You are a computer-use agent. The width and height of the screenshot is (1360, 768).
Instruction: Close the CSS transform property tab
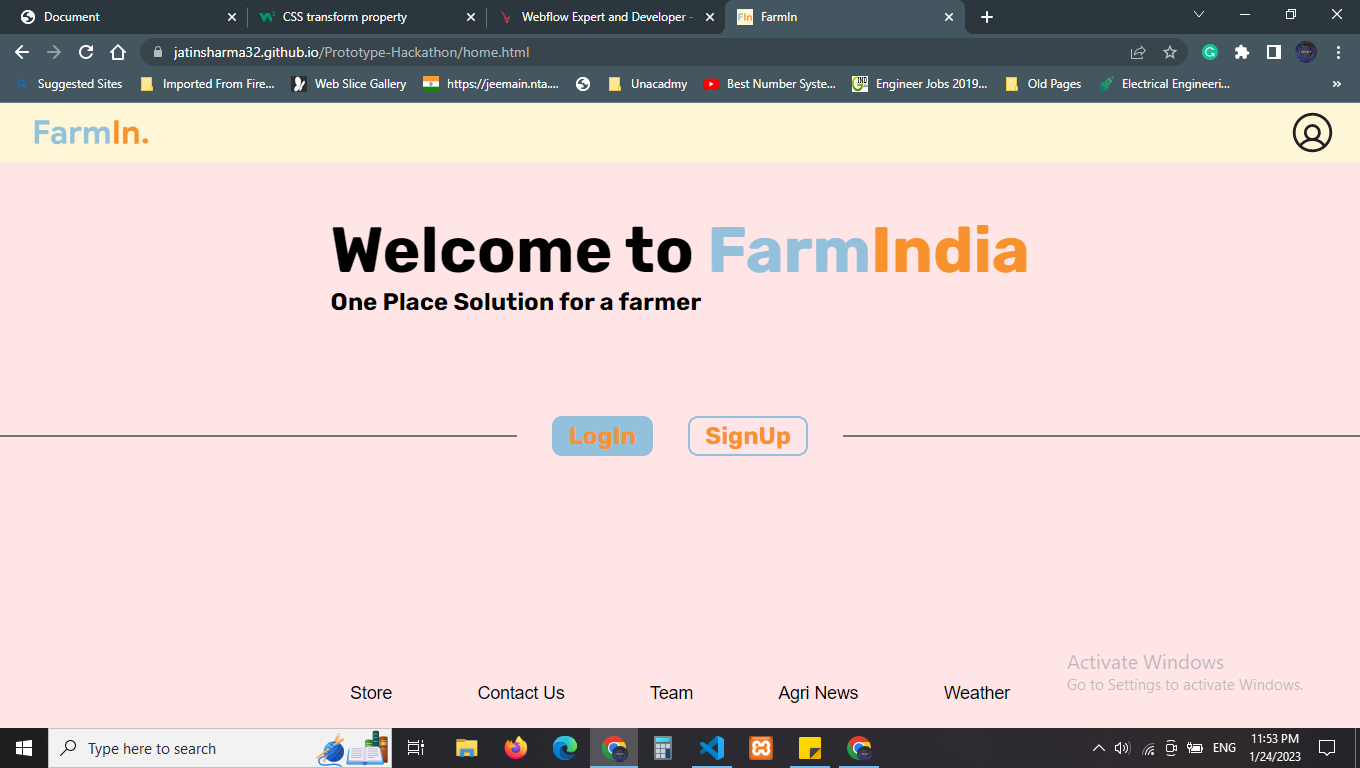coord(471,17)
